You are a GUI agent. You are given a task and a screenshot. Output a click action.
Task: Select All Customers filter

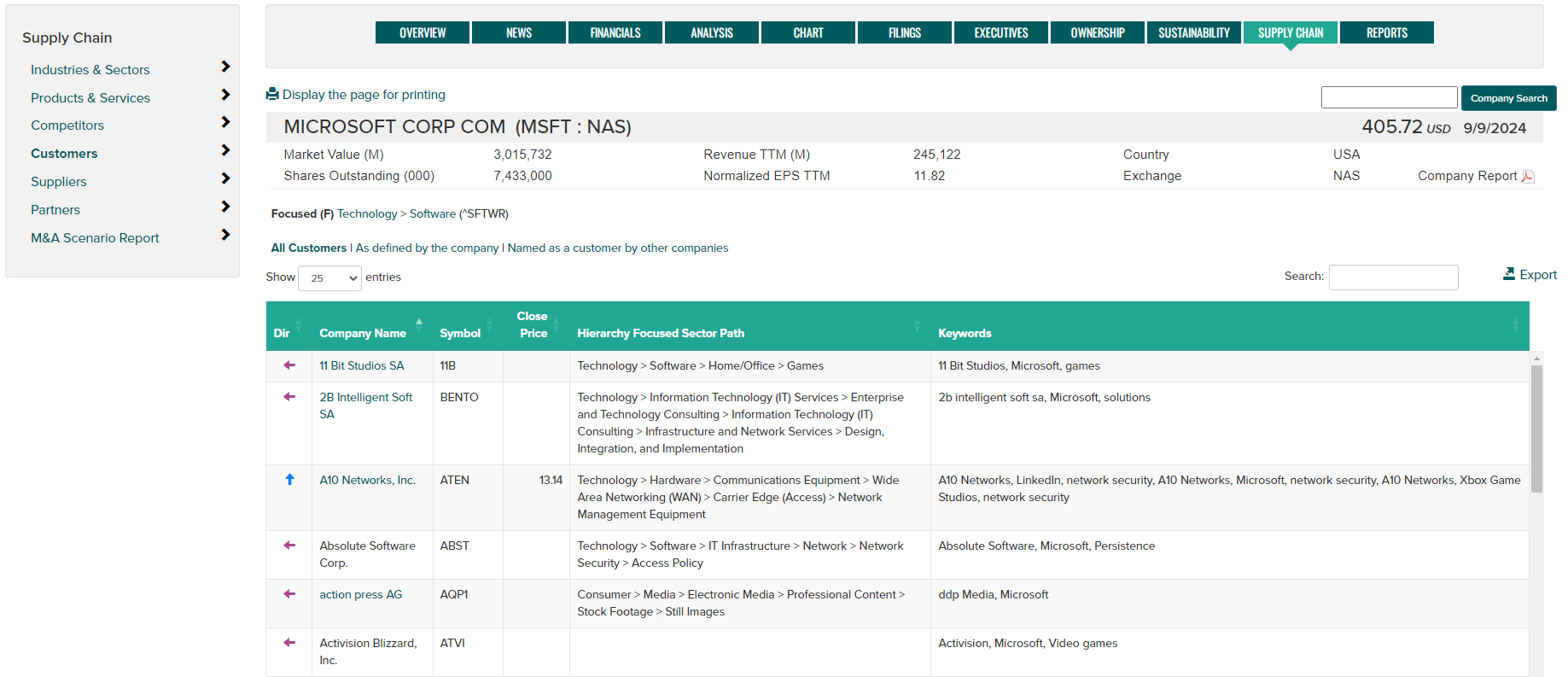click(309, 248)
